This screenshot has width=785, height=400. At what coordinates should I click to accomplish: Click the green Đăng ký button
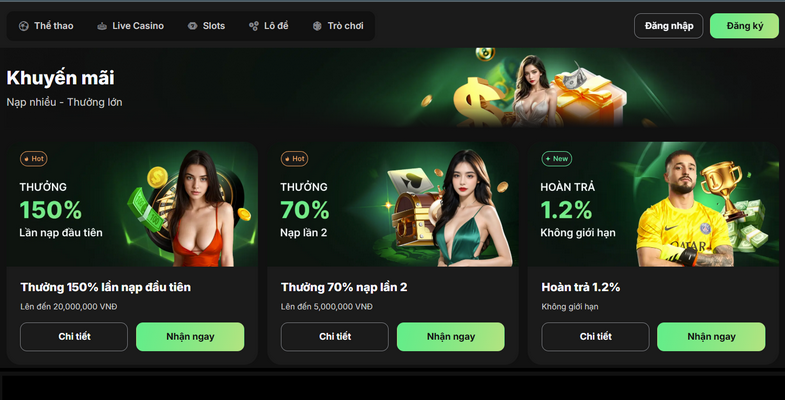[x=744, y=26]
